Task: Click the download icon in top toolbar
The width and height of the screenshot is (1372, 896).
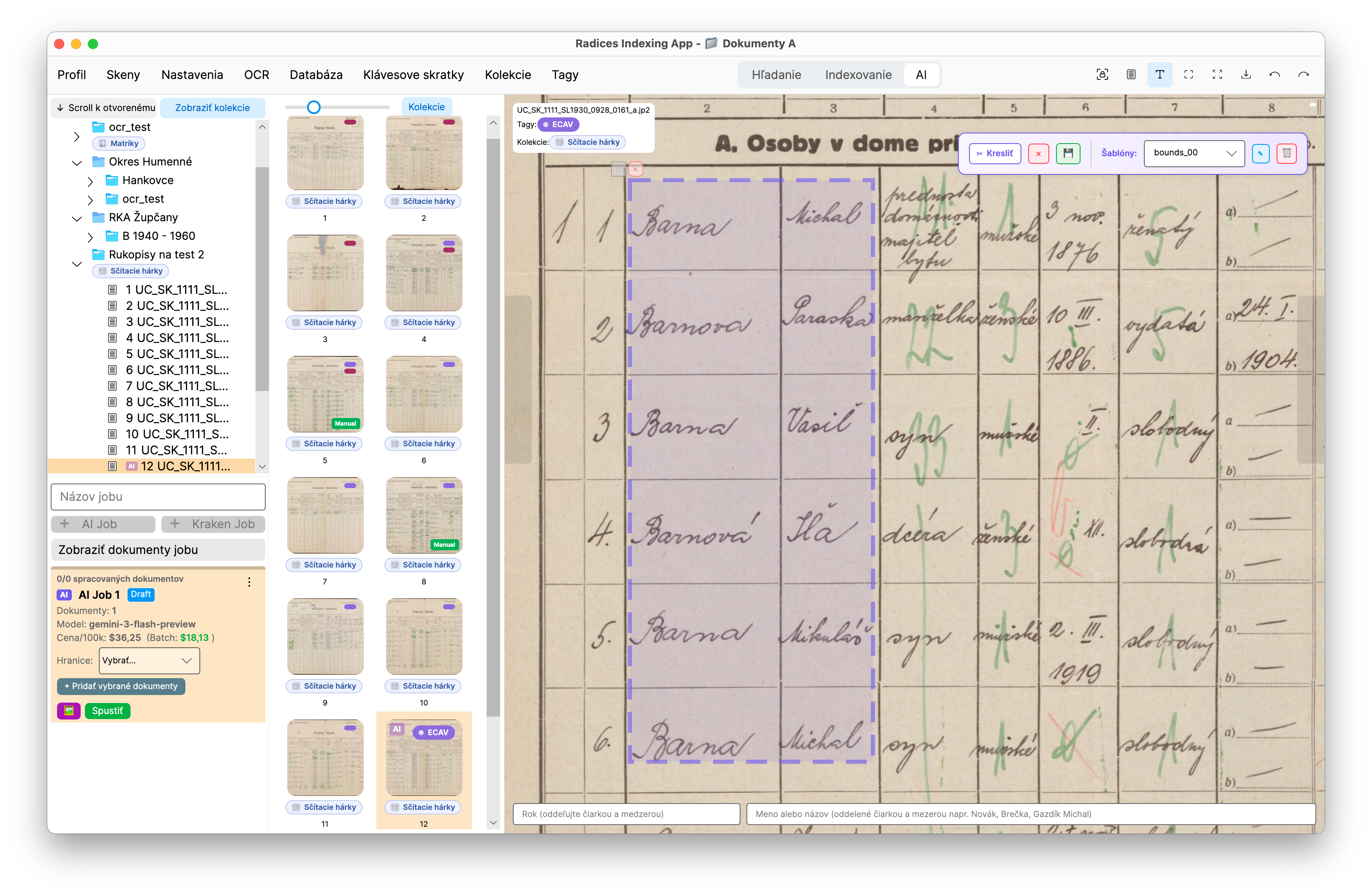Action: [x=1246, y=75]
